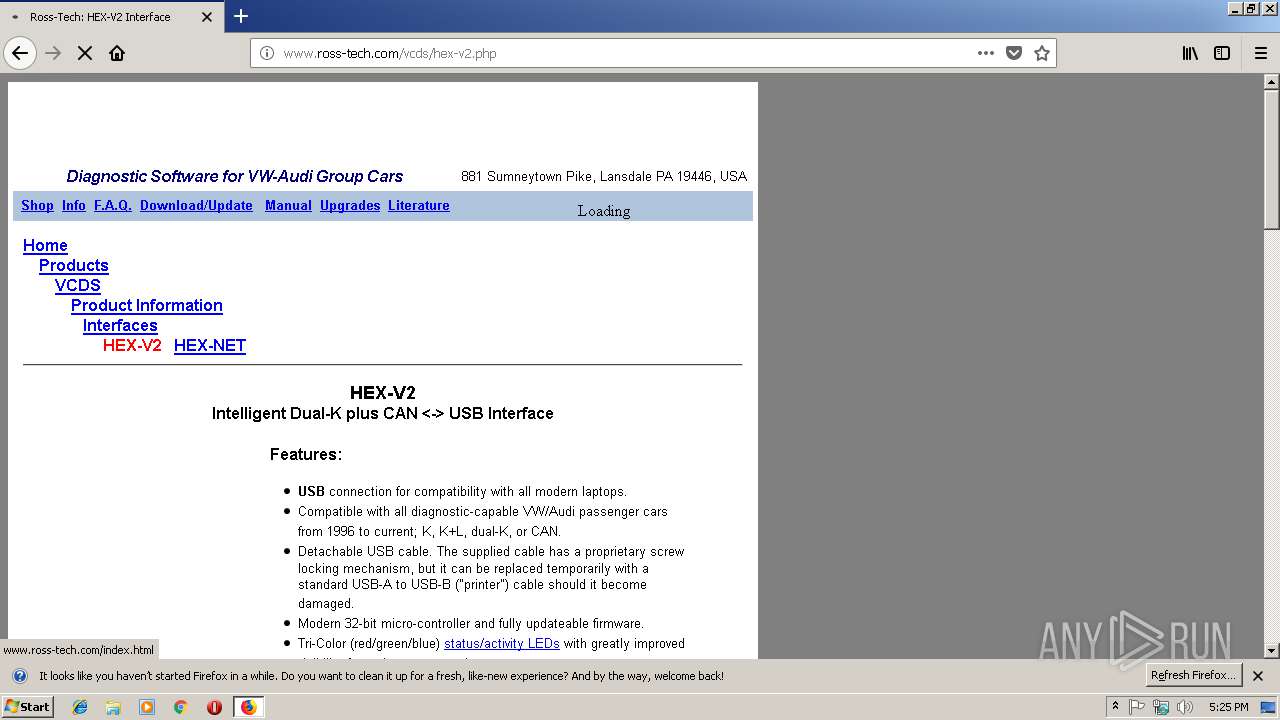The height and width of the screenshot is (720, 1280).
Task: Bookmark this page with the star
Action: point(1042,53)
